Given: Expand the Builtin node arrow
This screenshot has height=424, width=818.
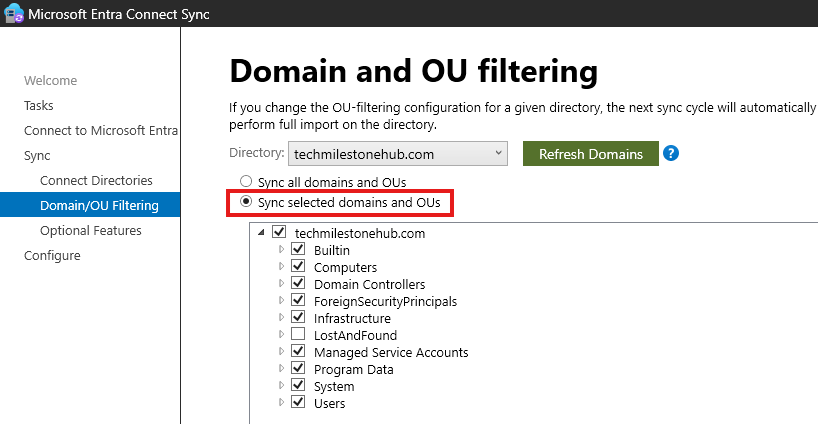Looking at the screenshot, I should coord(281,249).
